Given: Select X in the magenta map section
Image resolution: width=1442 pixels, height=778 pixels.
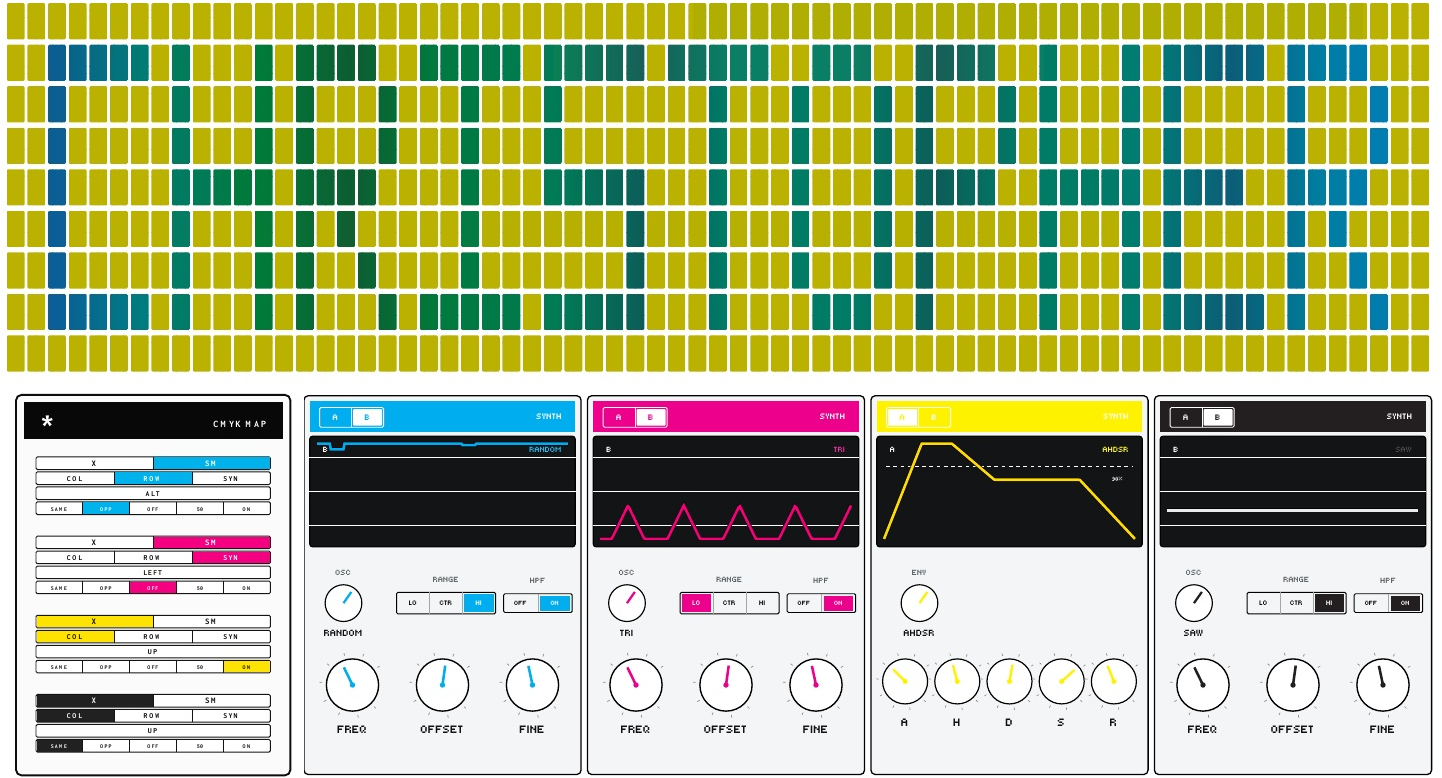Looking at the screenshot, I should (x=94, y=542).
